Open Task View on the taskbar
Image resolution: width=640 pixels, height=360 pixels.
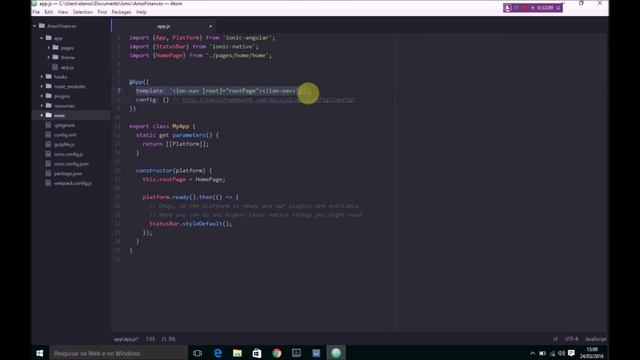click(198, 353)
